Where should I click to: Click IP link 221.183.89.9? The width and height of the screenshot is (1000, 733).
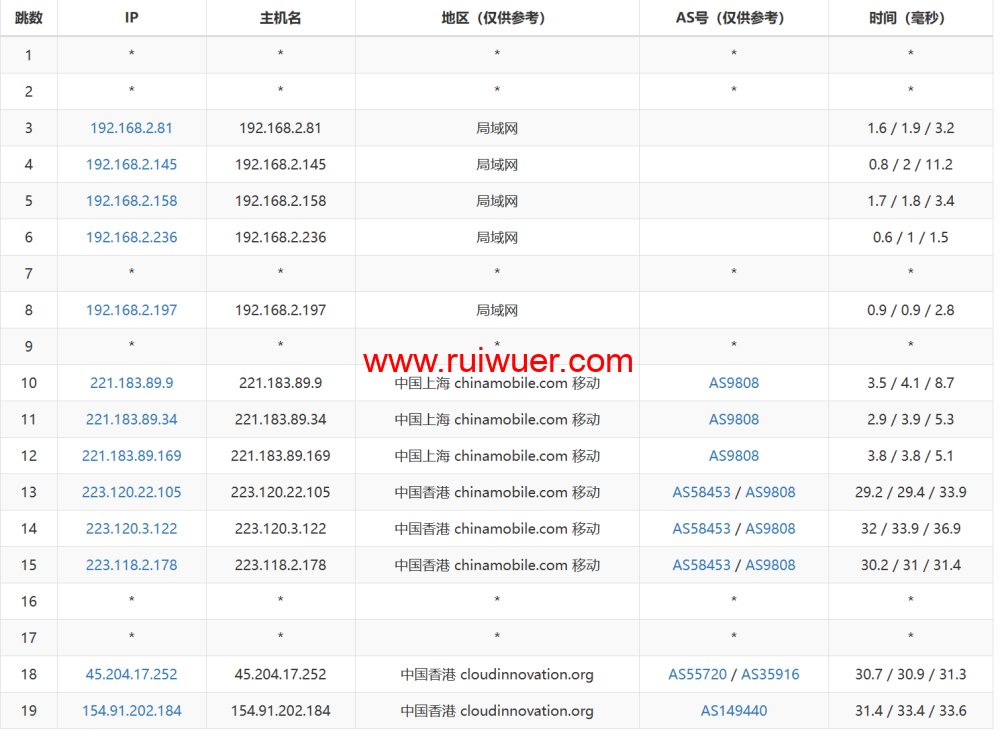point(131,383)
